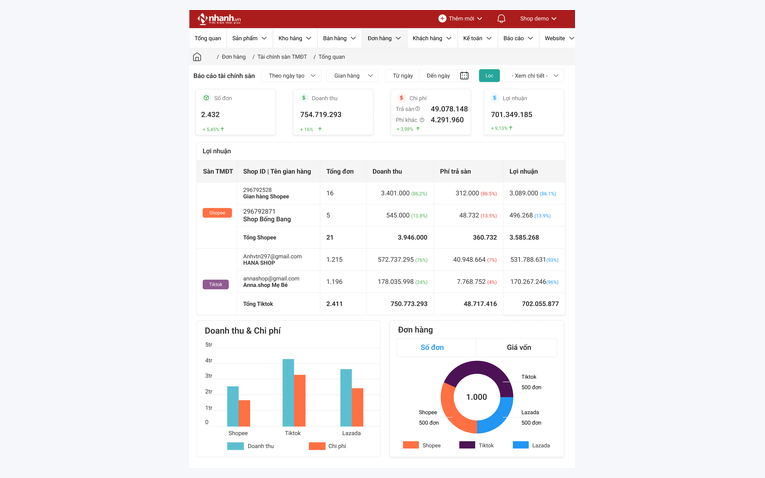Switch to the Số đơn tab
The image size is (765, 478).
(432, 347)
